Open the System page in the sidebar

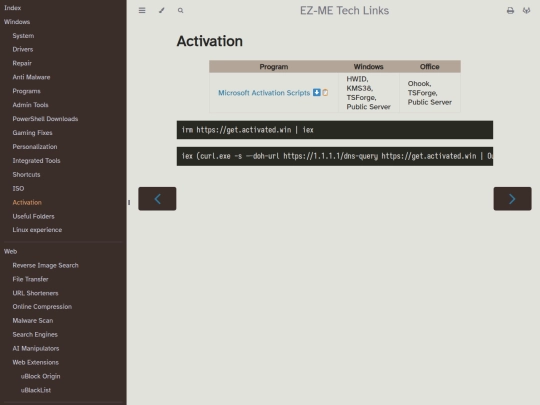coord(23,35)
